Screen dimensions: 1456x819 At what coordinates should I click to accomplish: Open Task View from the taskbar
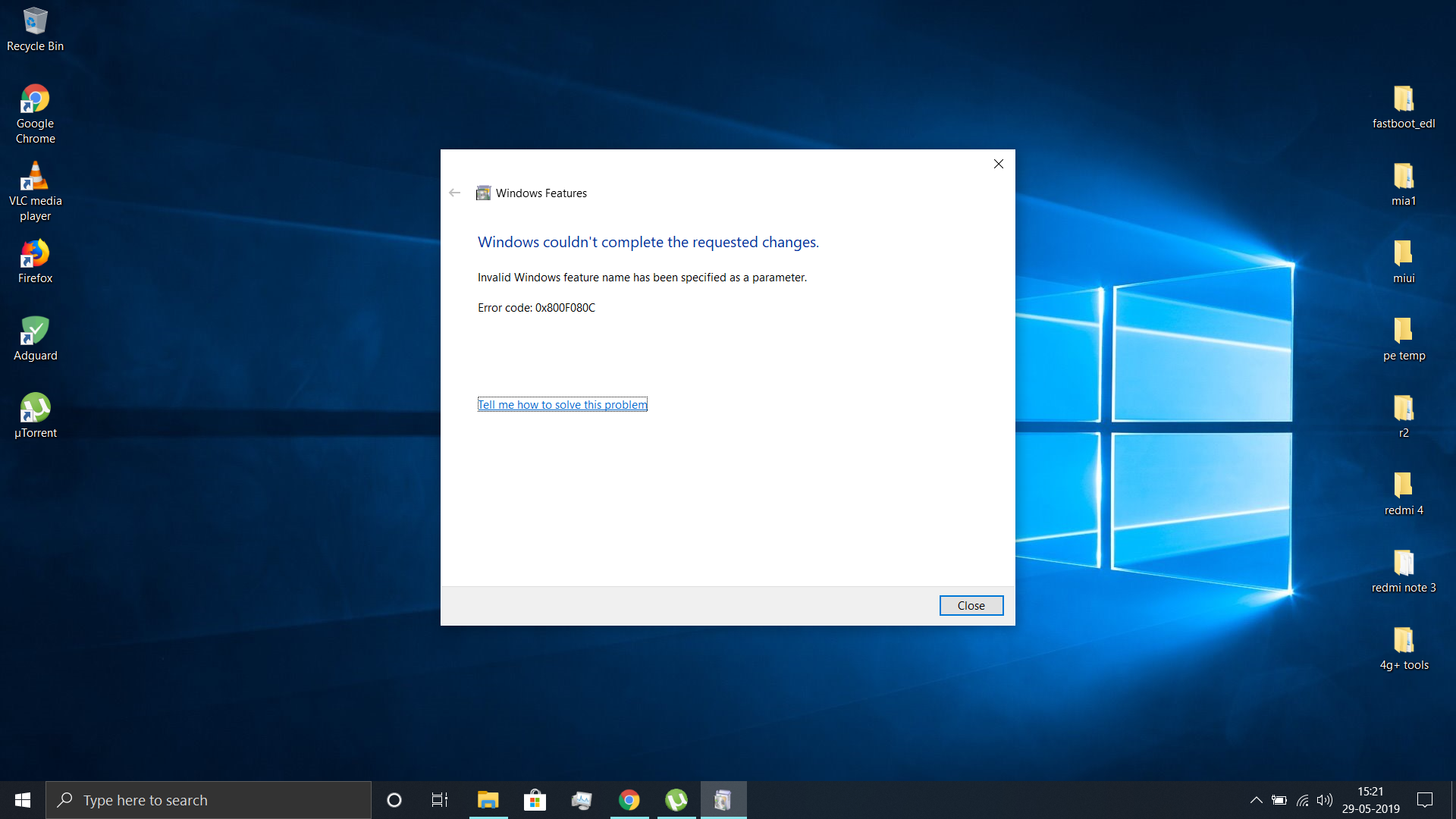point(439,800)
